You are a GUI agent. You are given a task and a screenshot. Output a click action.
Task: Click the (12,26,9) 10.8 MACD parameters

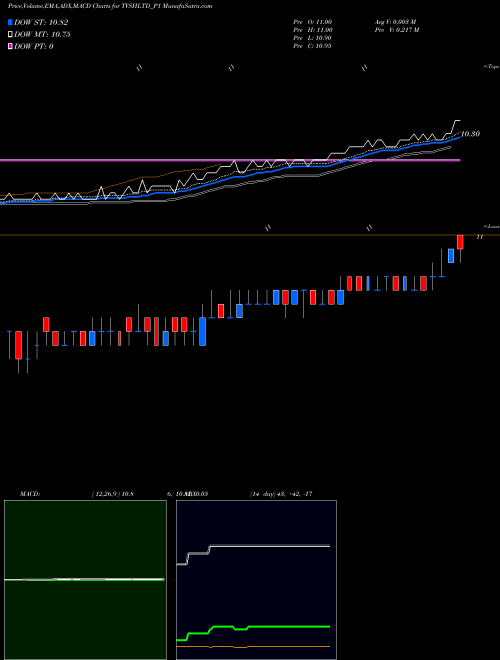[112, 494]
